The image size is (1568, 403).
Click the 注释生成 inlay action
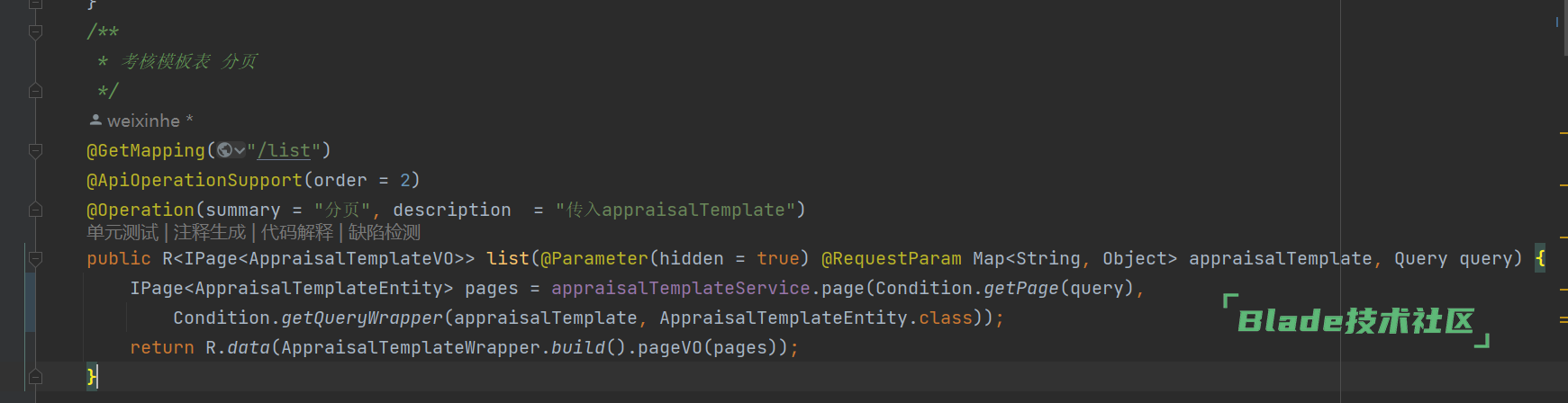click(209, 233)
